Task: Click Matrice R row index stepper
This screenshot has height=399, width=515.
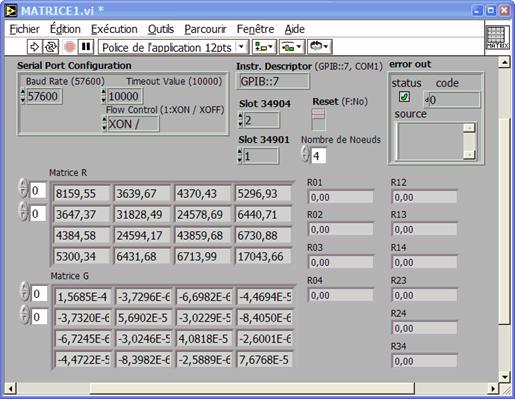Action: pyautogui.click(x=23, y=188)
